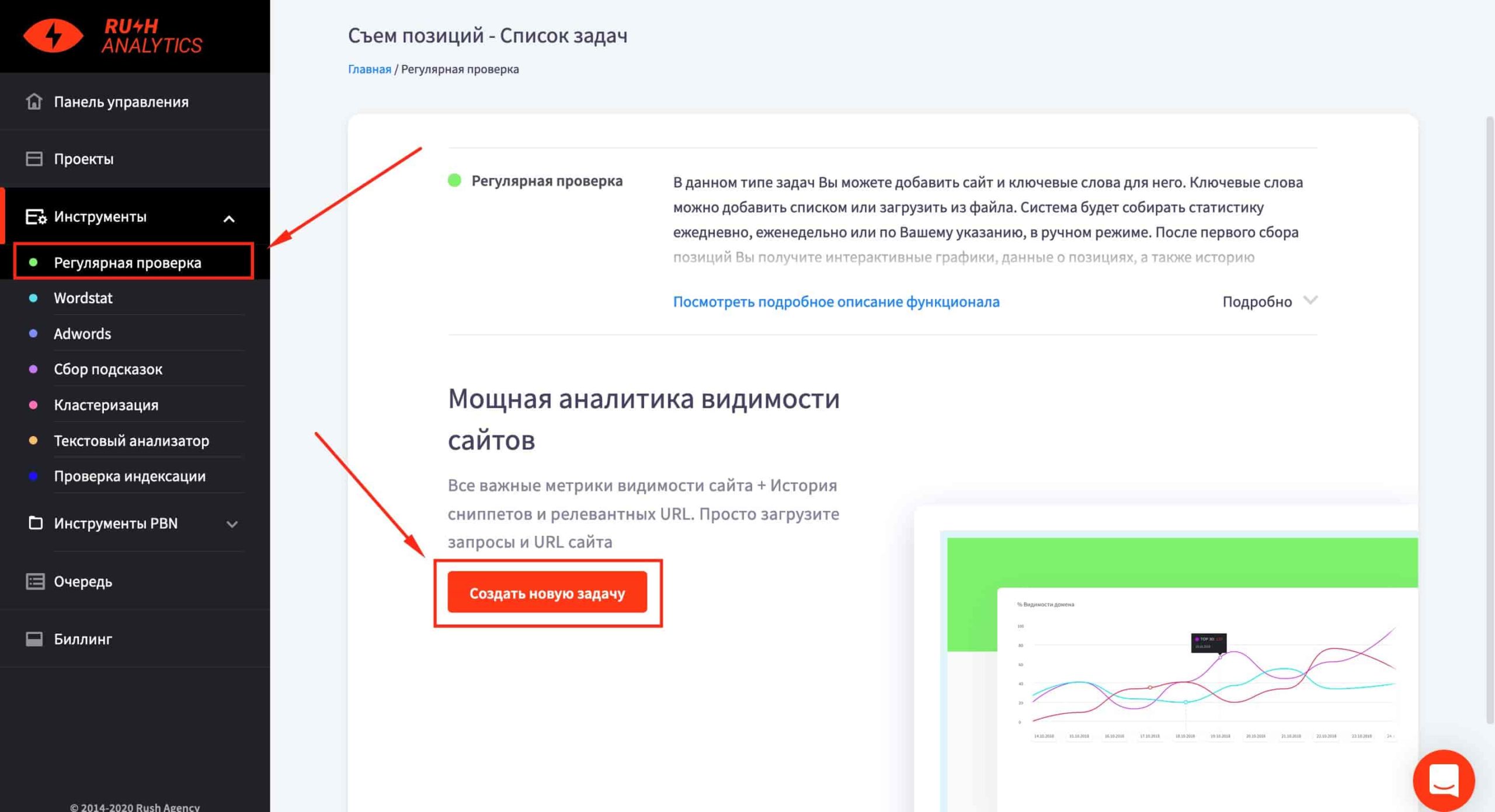Viewport: 1495px width, 812px height.
Task: Click the Проекты card icon
Action: pos(34,159)
